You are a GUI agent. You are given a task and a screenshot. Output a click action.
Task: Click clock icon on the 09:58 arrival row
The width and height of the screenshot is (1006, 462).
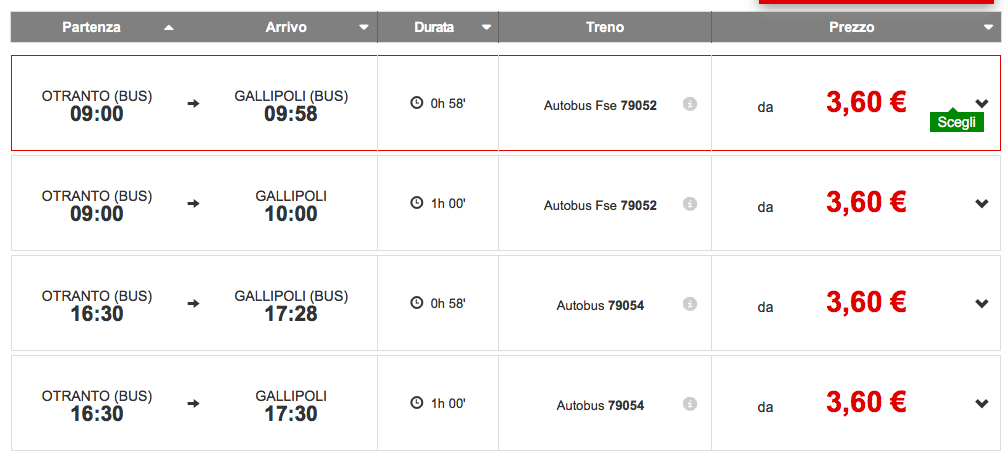416,103
